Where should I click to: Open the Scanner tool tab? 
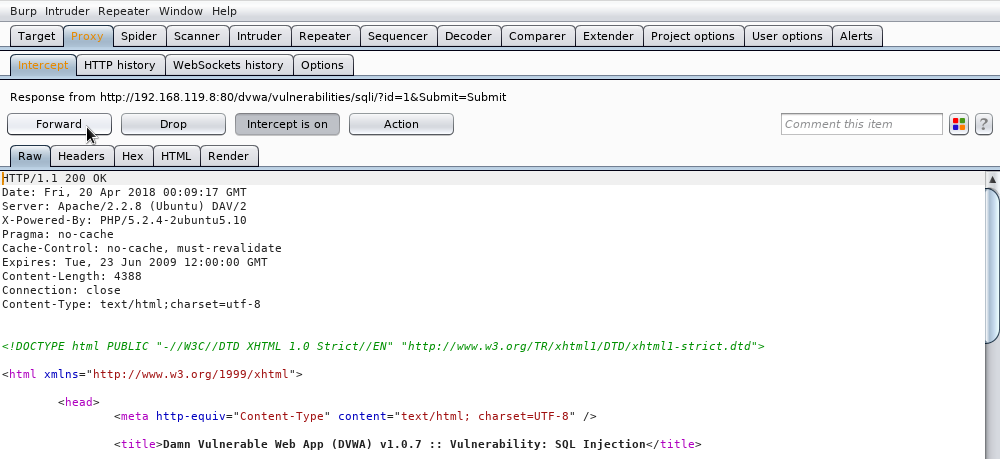tap(196, 36)
